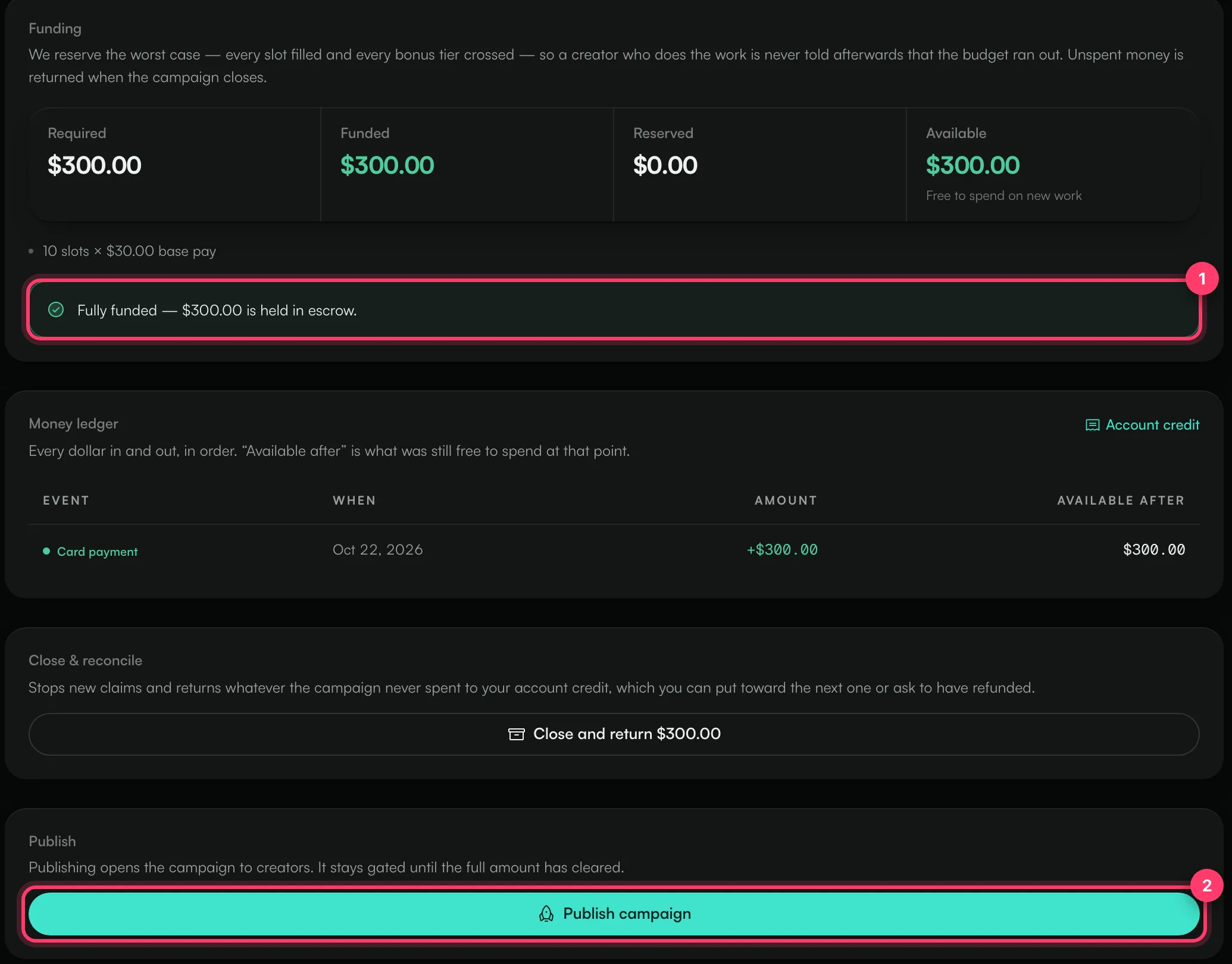Click the Money ledger heading
Image resolution: width=1232 pixels, height=964 pixels.
[73, 424]
